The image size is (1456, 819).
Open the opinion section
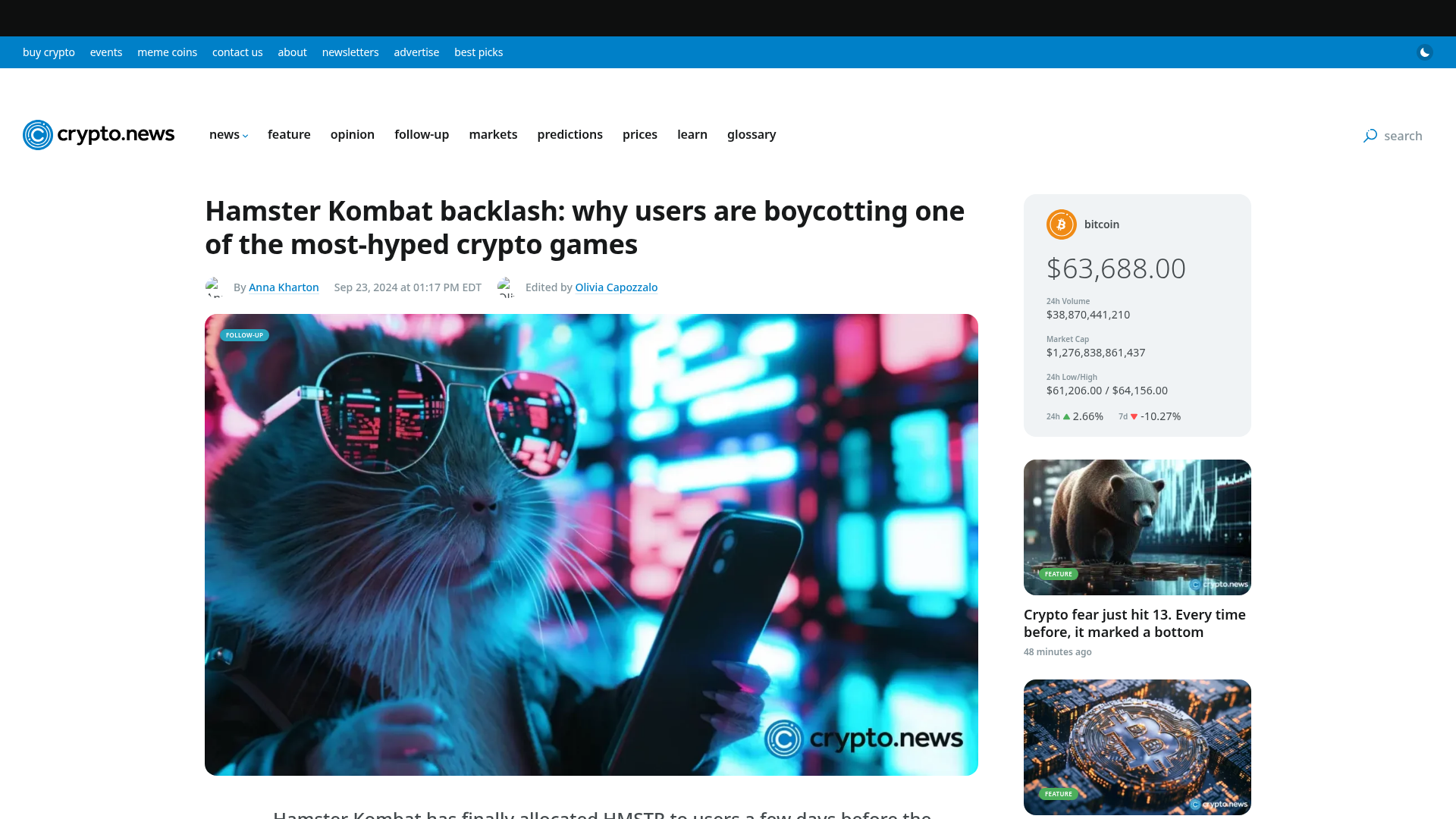353,134
